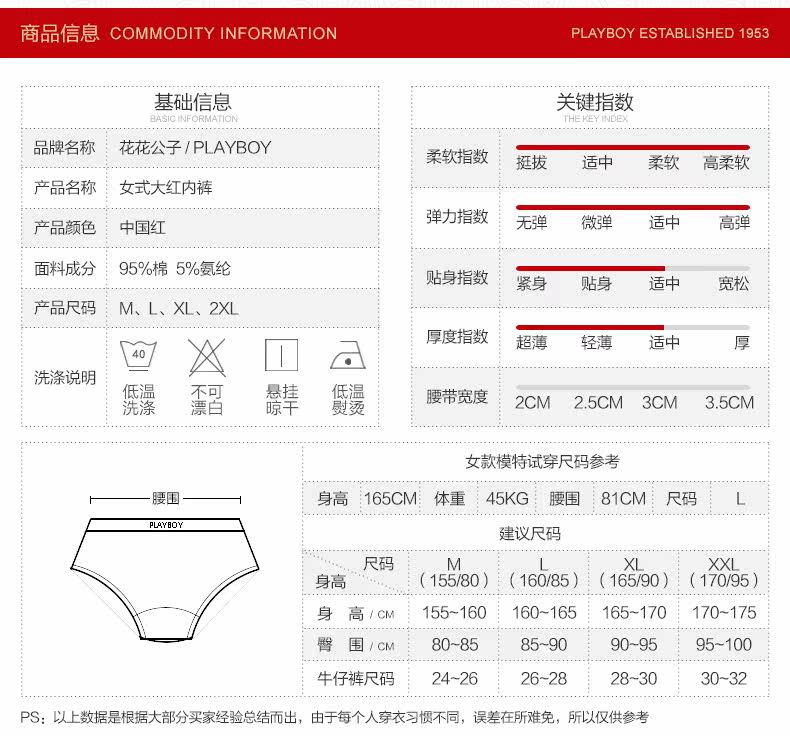790x736 pixels.
Task: Click brand value '花花公子 / PLAYBOY'
Action: (x=195, y=148)
